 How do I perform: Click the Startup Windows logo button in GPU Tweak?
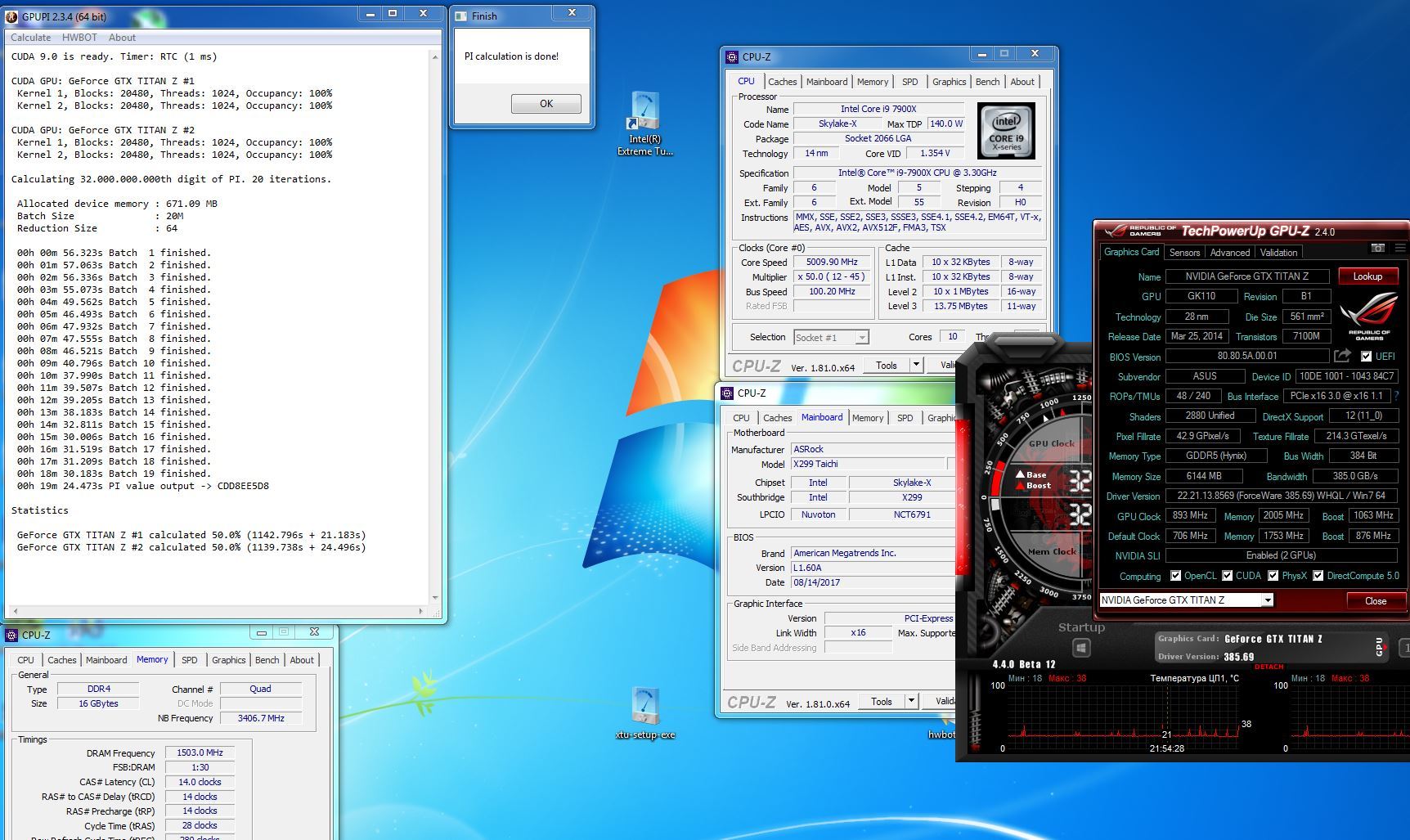pyautogui.click(x=1081, y=648)
